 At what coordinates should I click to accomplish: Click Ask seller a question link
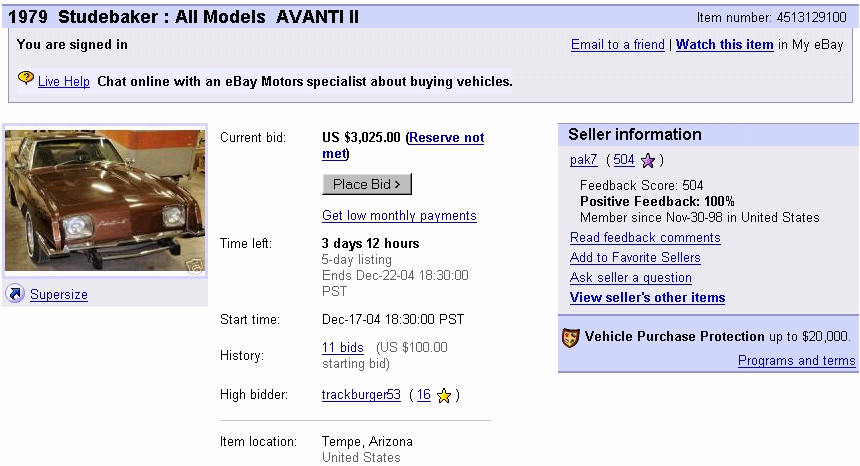(x=630, y=278)
